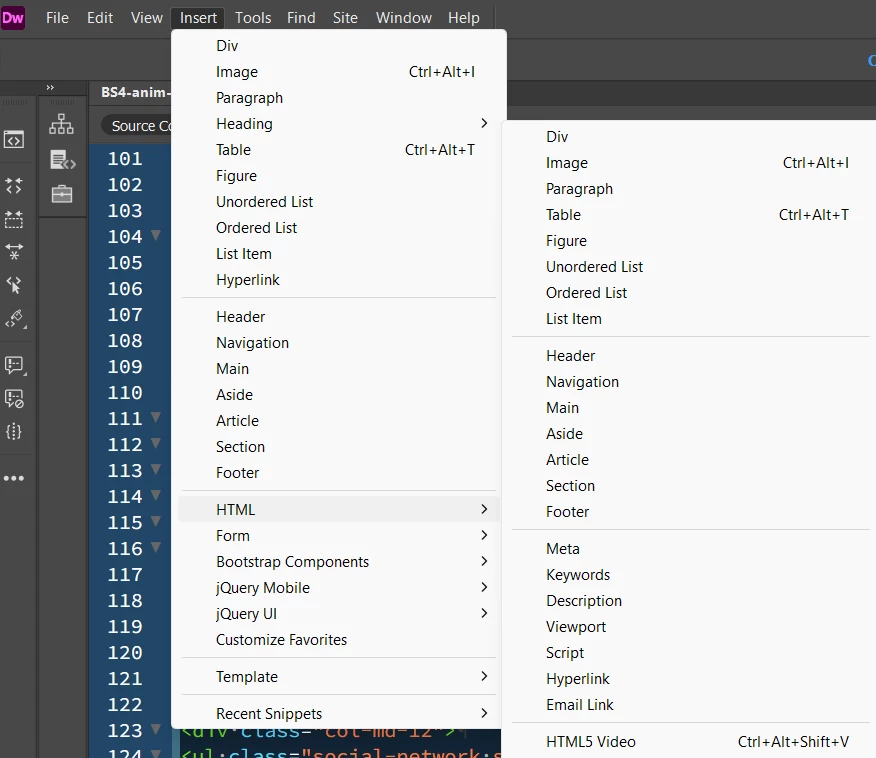Insert HTML5 Video from the submenu
876x758 pixels.
point(691,742)
